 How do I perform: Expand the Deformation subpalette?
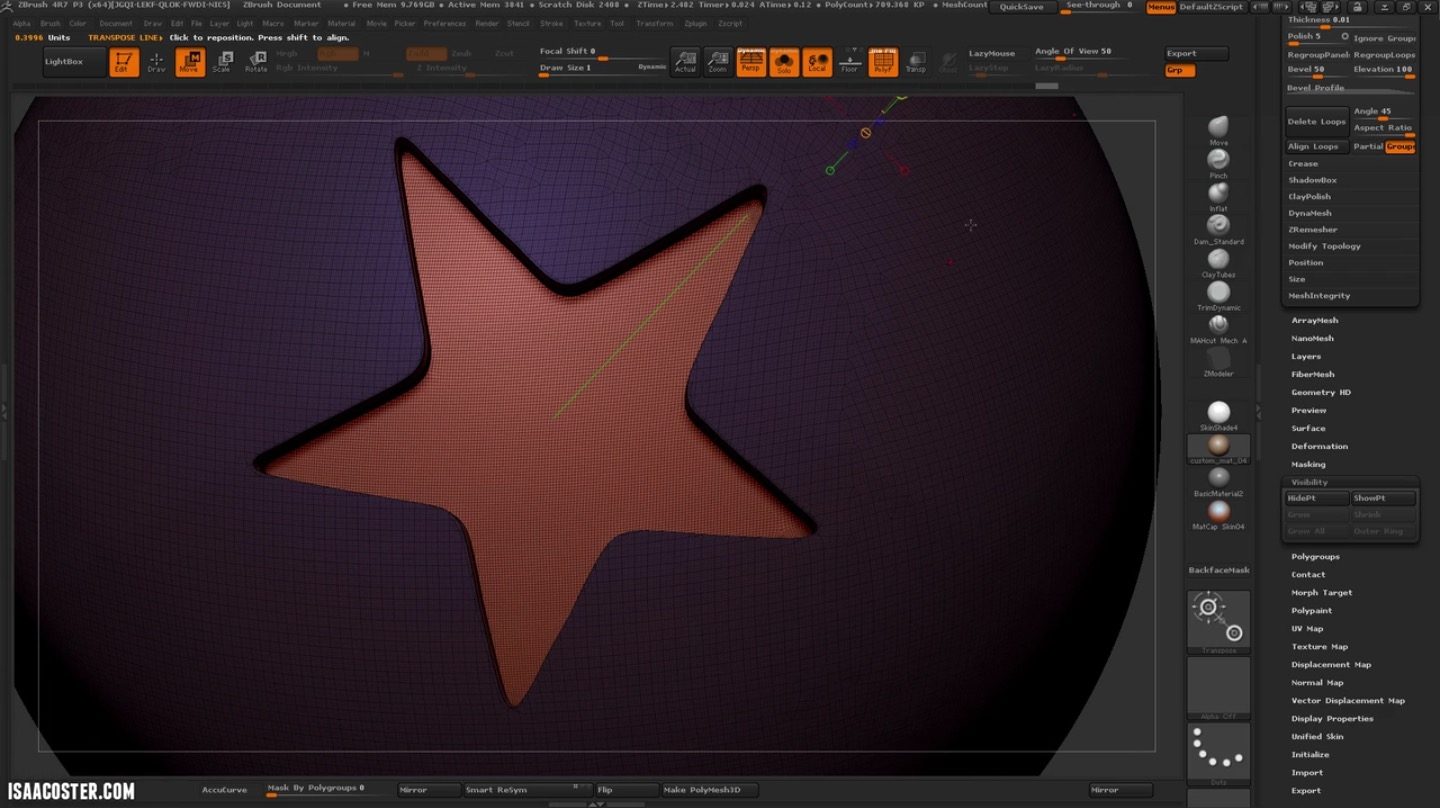(x=1319, y=446)
